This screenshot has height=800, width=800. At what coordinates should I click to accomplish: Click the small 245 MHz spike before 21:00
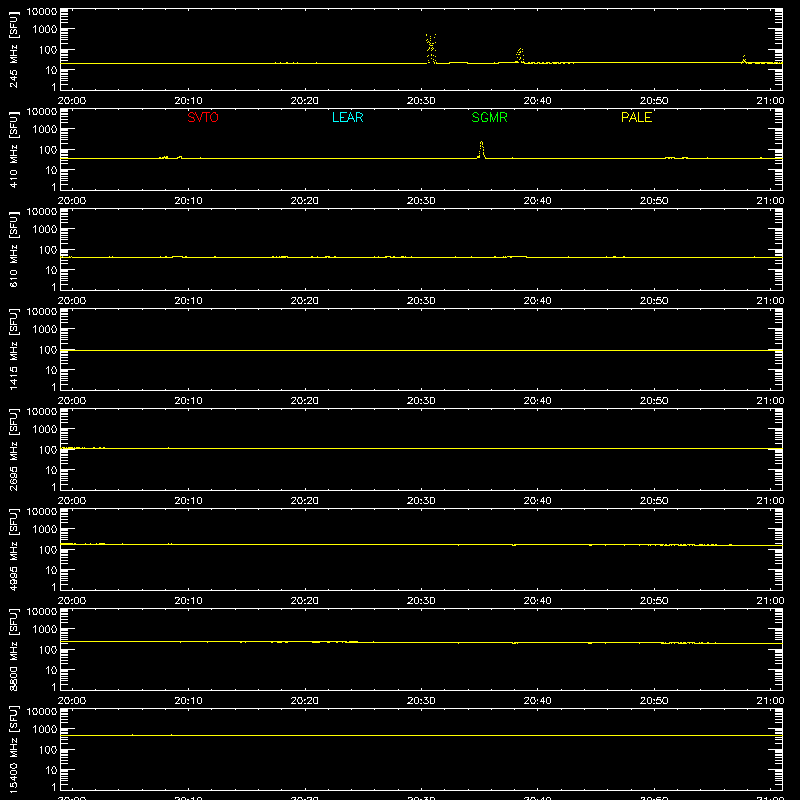[744, 59]
